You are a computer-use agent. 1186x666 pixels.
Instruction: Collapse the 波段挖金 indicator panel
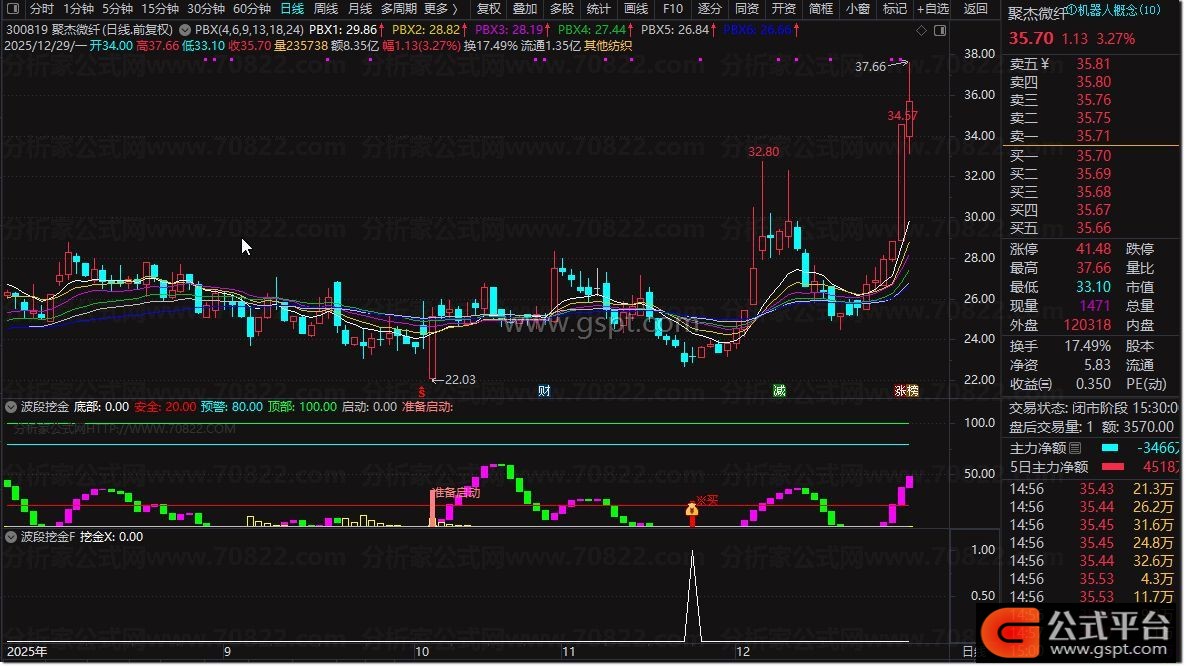12,407
